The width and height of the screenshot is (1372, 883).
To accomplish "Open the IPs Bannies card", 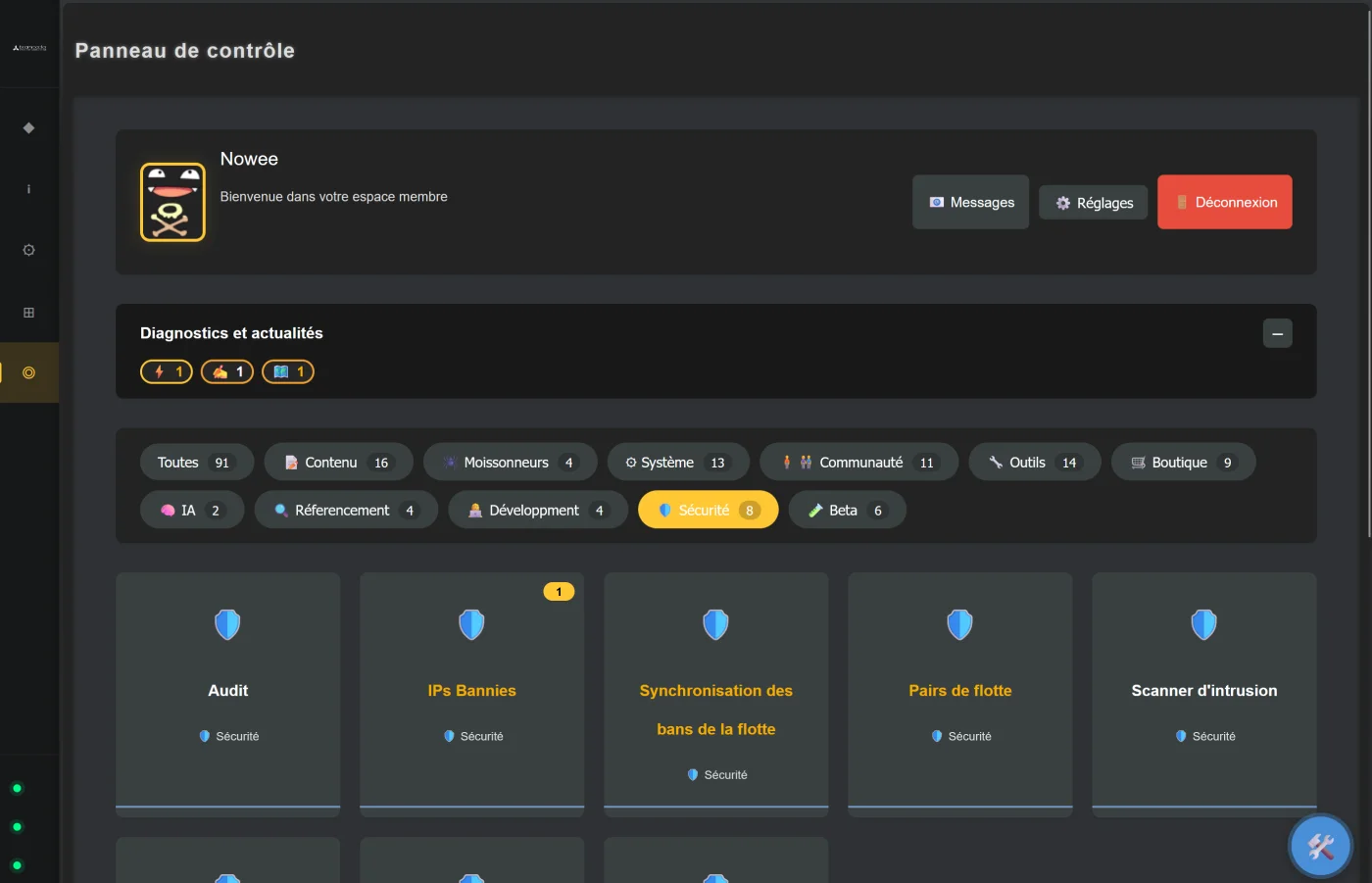I will 471,695.
